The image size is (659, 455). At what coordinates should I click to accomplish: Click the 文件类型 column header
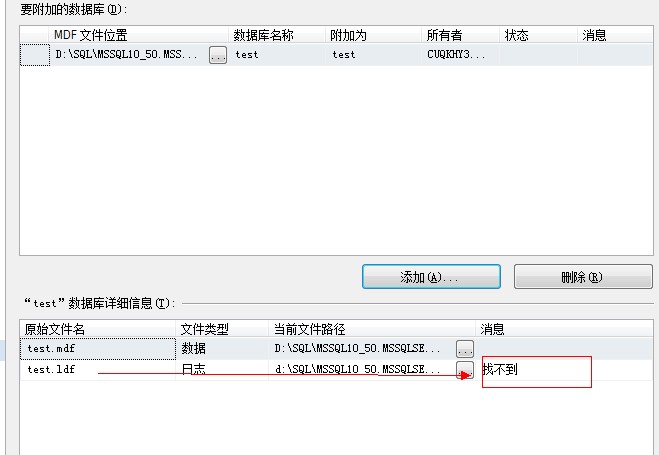205,329
